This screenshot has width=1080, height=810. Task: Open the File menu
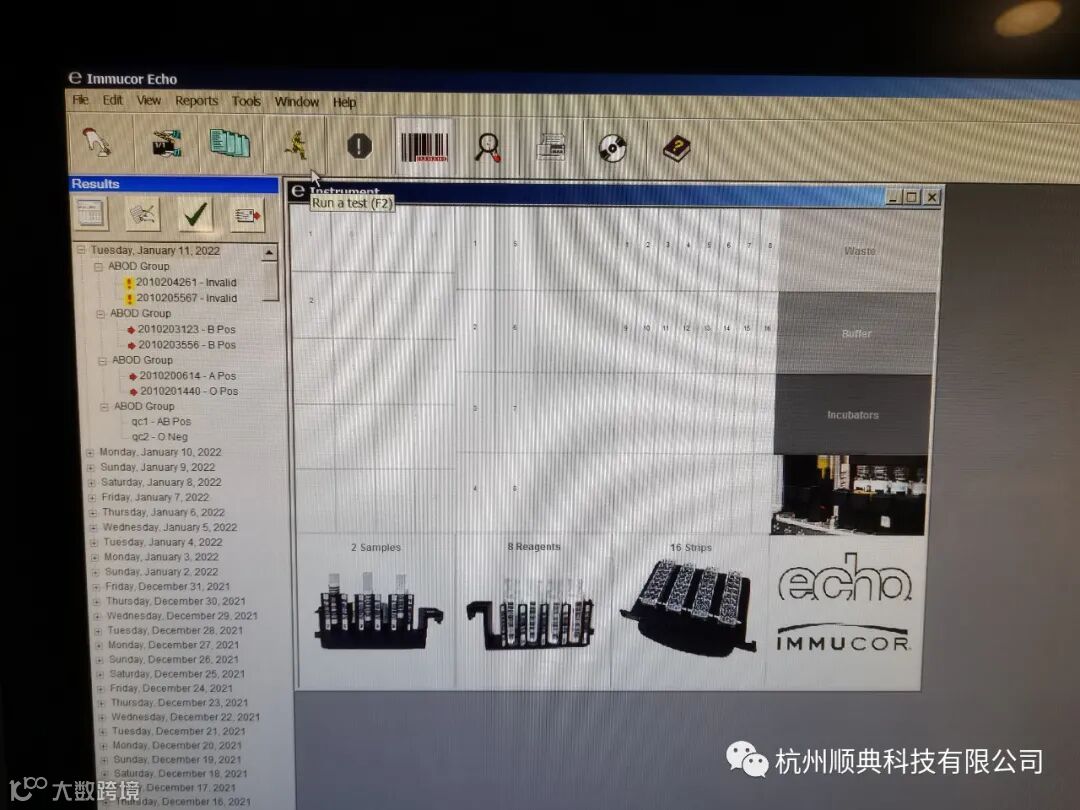coord(81,100)
